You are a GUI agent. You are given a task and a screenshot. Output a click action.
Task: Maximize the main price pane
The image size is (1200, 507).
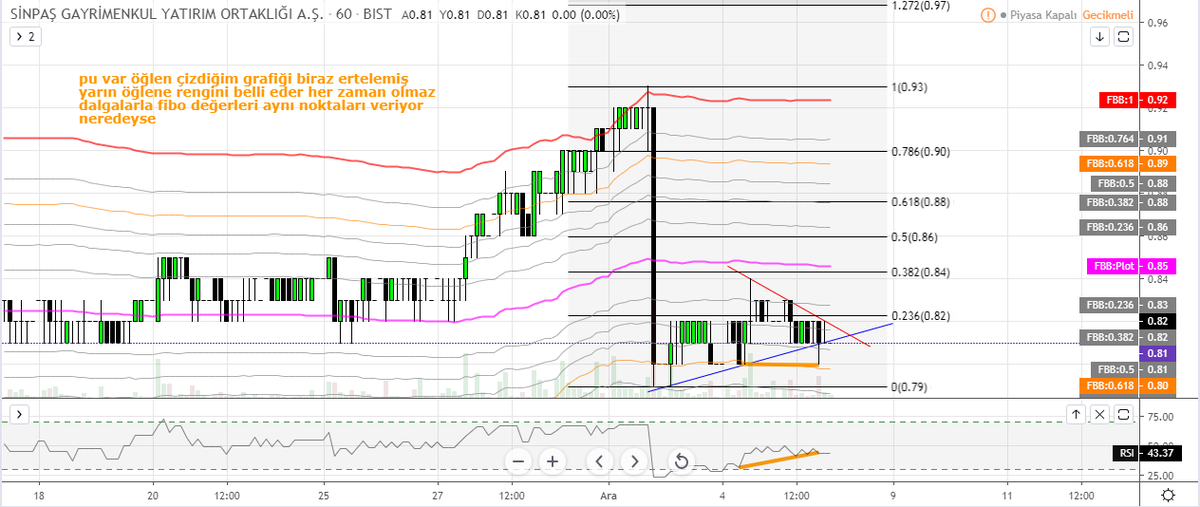tap(1123, 37)
